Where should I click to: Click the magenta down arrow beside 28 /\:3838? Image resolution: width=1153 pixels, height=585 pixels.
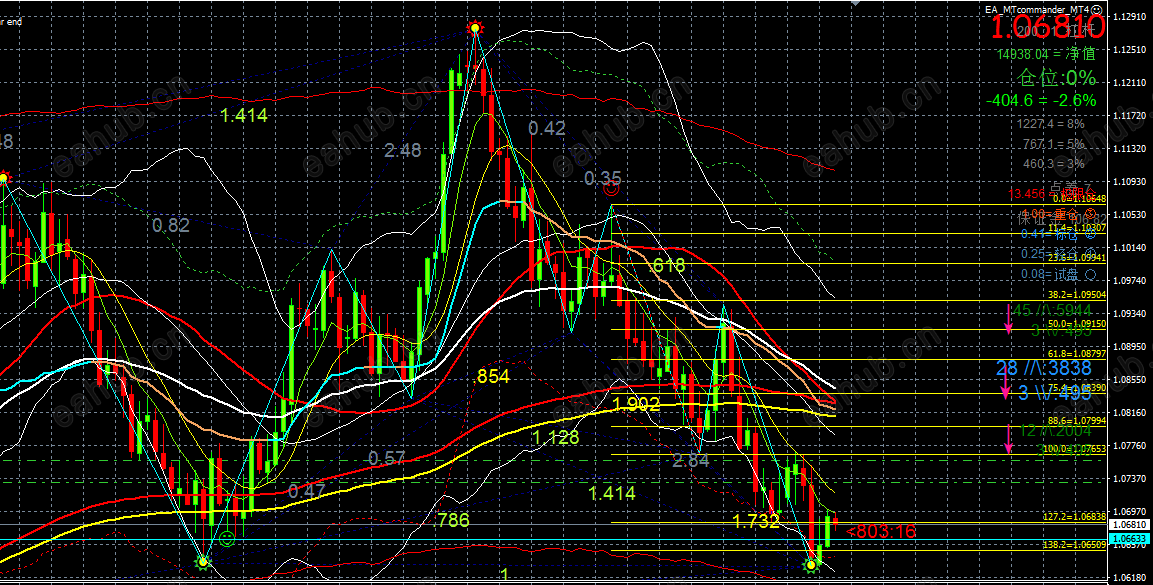[1004, 384]
